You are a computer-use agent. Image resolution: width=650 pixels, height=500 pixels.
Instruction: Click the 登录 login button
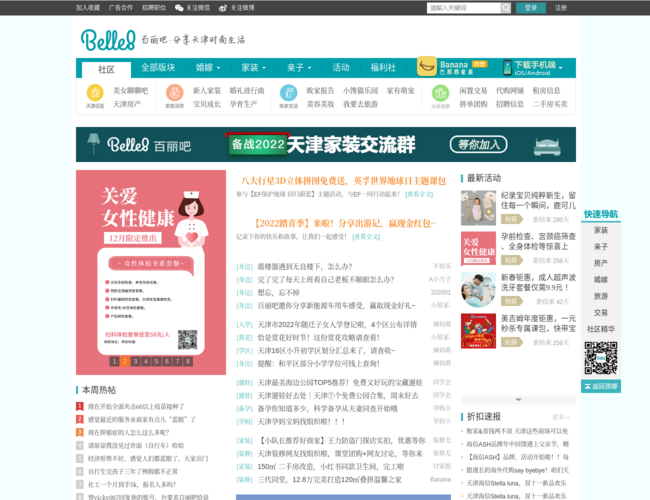[x=531, y=8]
